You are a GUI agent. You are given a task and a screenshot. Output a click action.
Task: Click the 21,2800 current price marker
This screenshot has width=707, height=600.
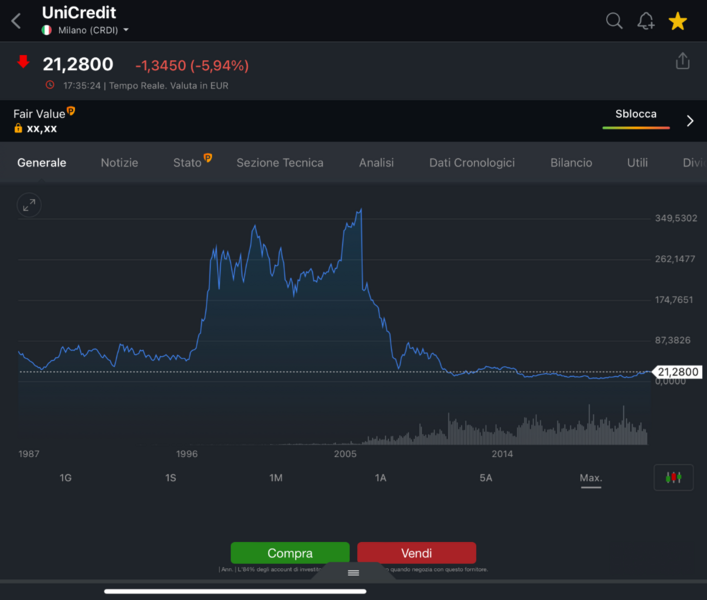pyautogui.click(x=678, y=372)
